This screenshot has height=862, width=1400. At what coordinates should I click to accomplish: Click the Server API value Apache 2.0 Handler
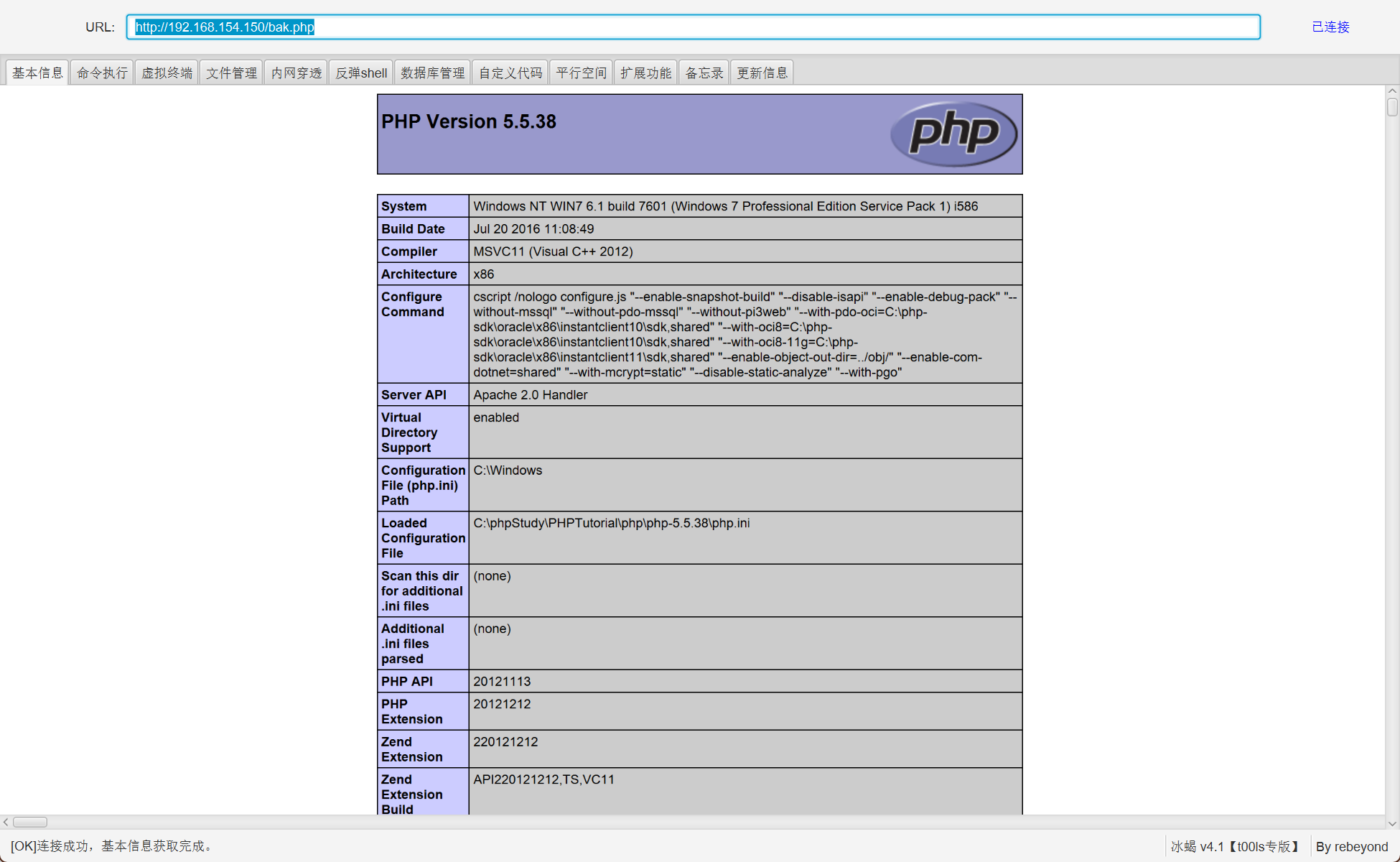[530, 395]
